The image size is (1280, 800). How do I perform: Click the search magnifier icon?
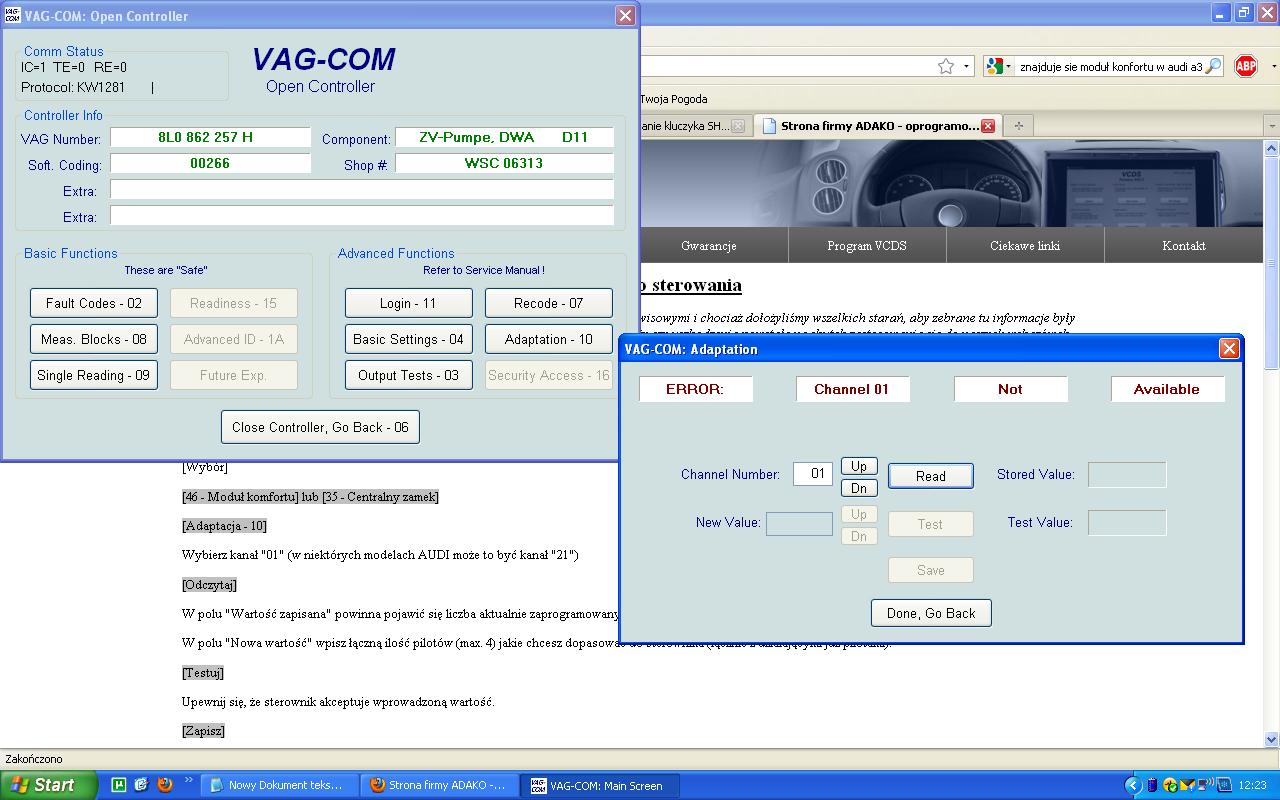[x=1213, y=66]
